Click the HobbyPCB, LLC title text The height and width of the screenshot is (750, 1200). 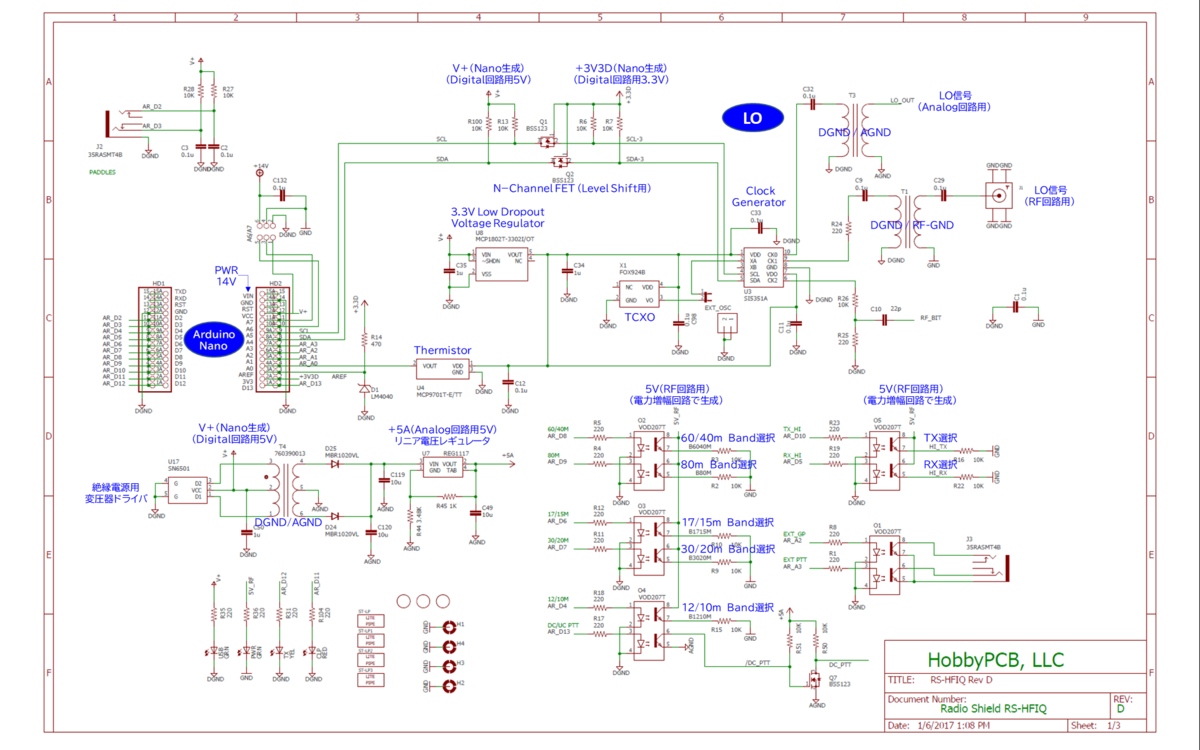pos(995,660)
